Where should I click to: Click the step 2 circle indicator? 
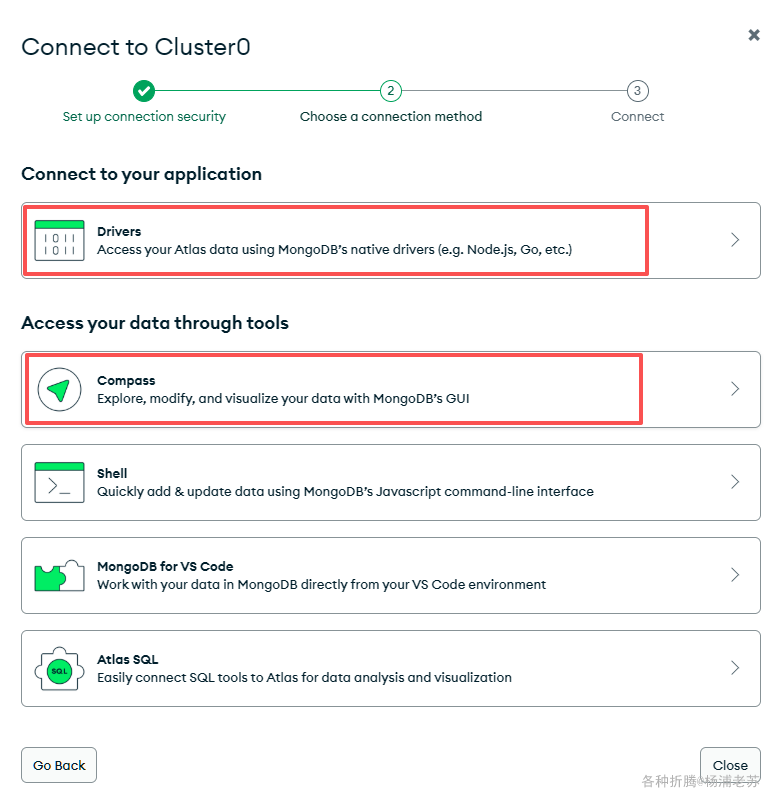pyautogui.click(x=391, y=91)
